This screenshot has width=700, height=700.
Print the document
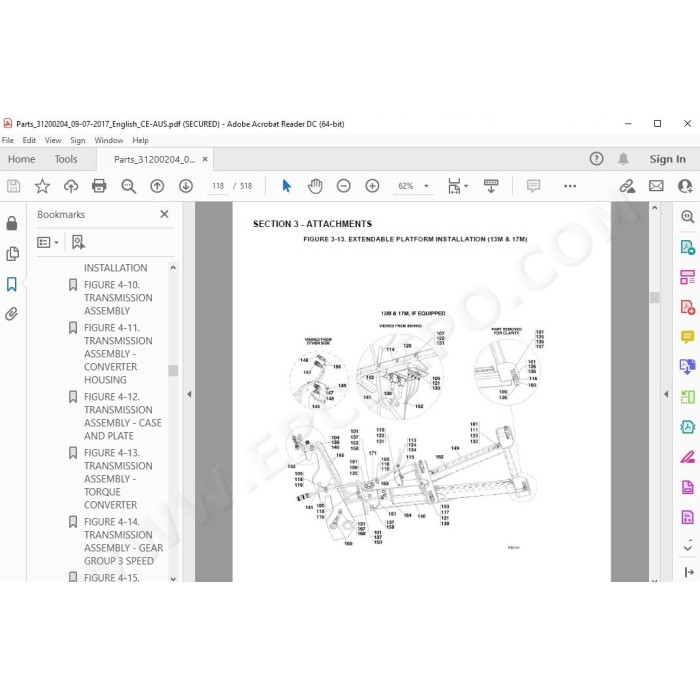99,186
